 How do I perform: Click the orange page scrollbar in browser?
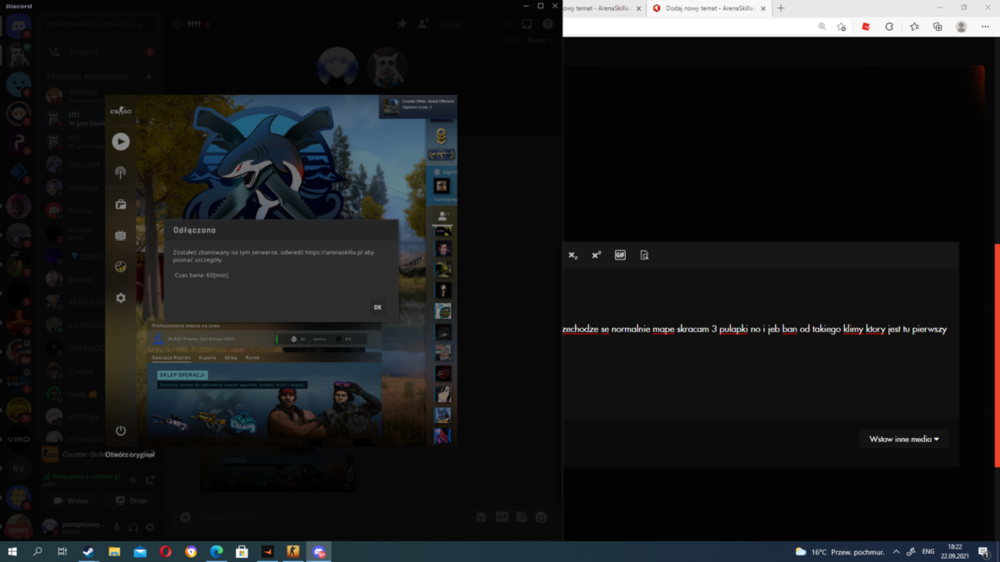tap(997, 355)
